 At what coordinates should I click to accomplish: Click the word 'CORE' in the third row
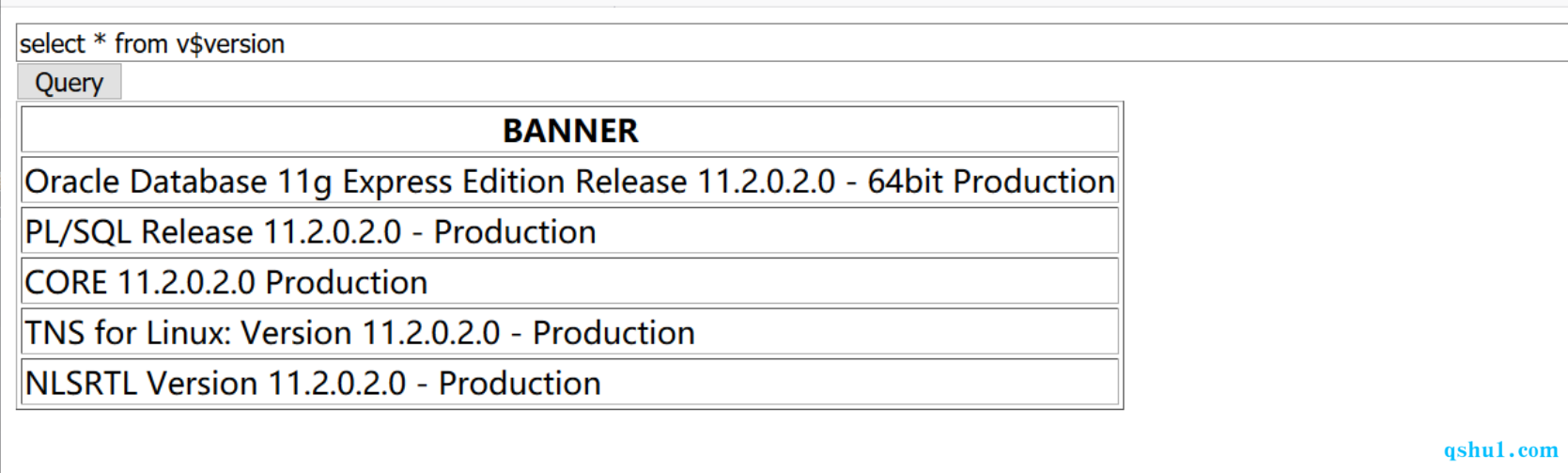point(66,282)
